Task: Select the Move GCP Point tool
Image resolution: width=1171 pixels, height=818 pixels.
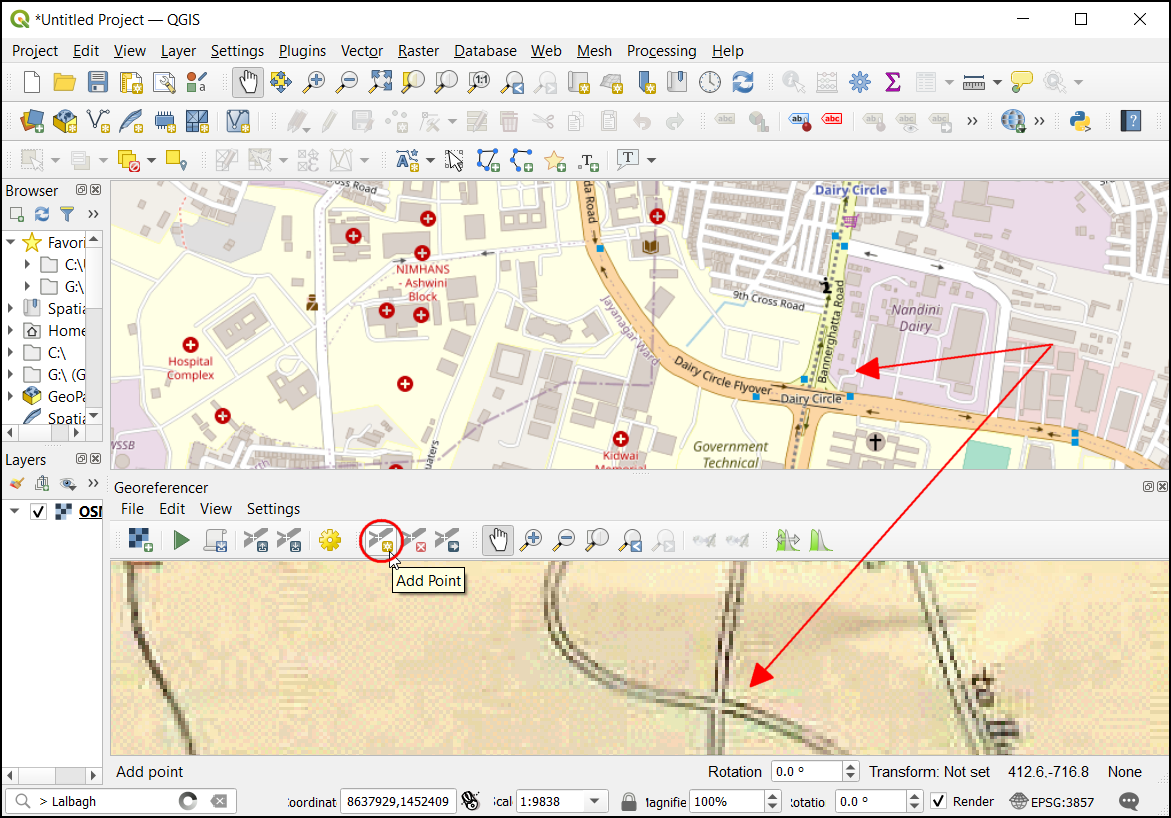Action: pos(447,540)
